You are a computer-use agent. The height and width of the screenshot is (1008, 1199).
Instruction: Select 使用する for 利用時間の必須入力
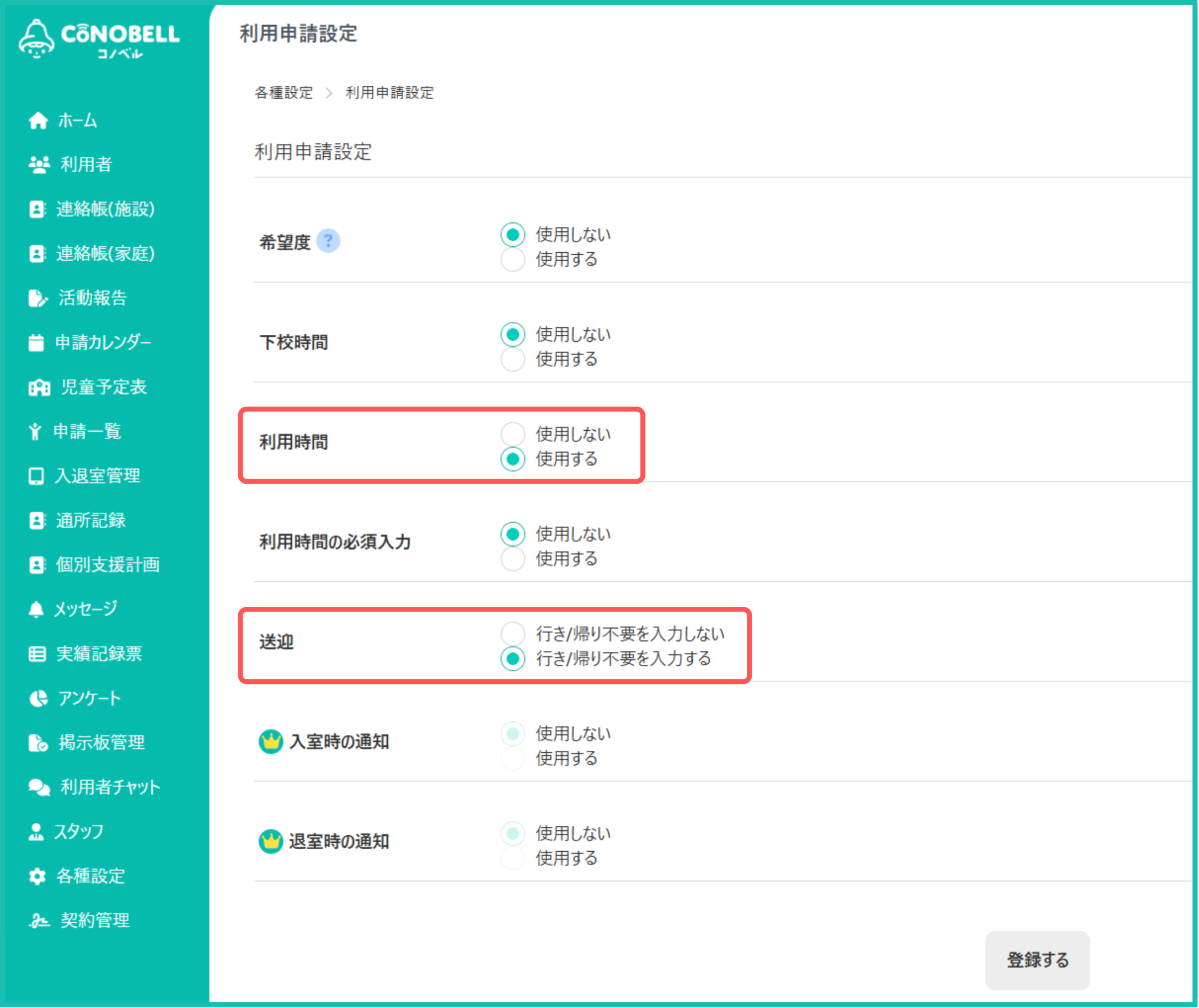click(x=513, y=559)
